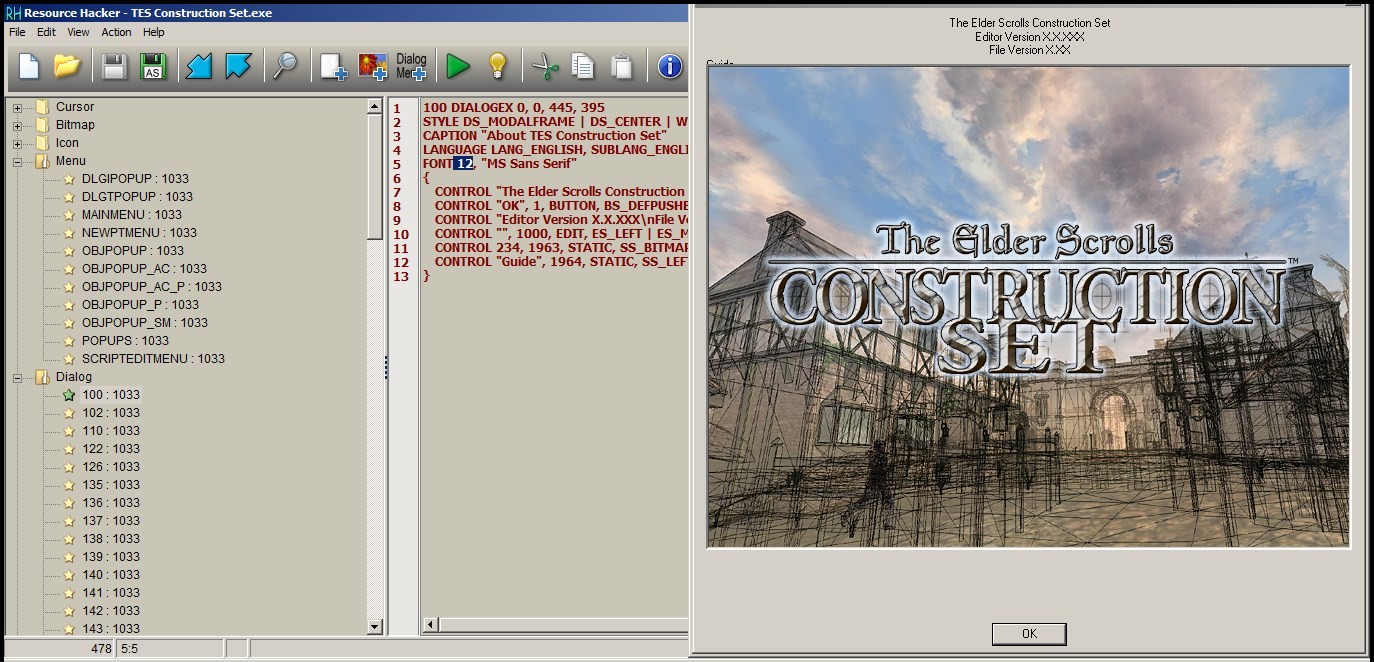Image resolution: width=1374 pixels, height=662 pixels.
Task: Click the magnifier Find icon
Action: click(x=285, y=67)
